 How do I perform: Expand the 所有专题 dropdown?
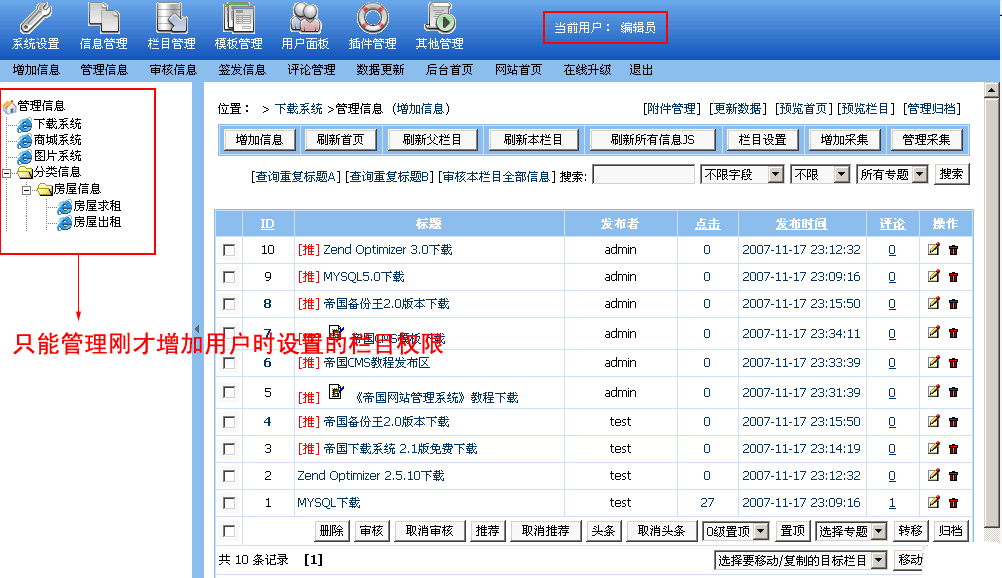(891, 174)
